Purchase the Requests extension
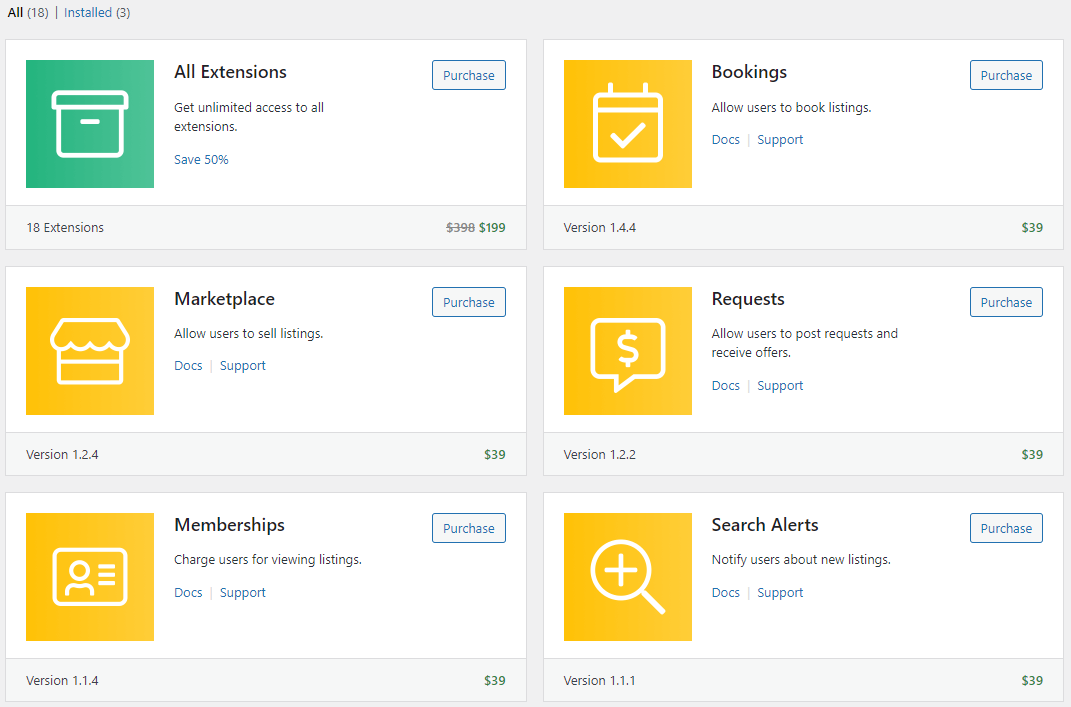Image resolution: width=1071 pixels, height=707 pixels. click(1006, 301)
